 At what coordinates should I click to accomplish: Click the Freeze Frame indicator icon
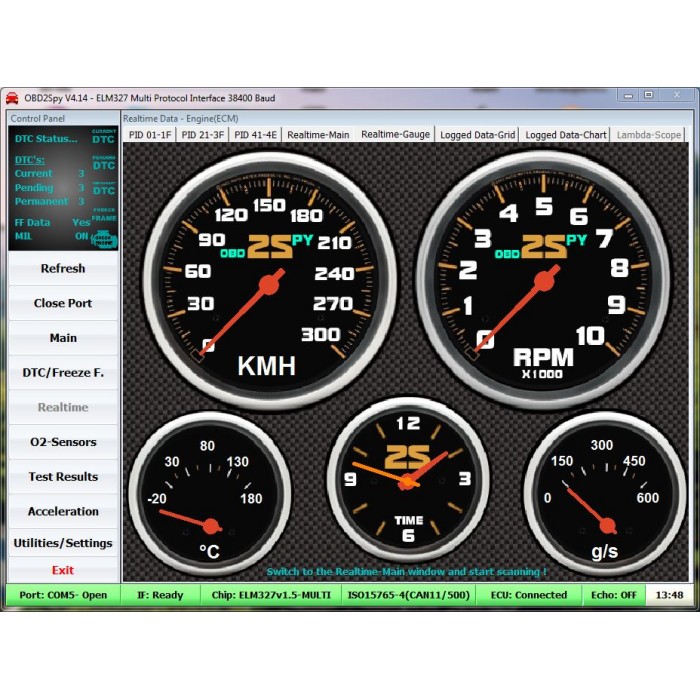pos(104,214)
